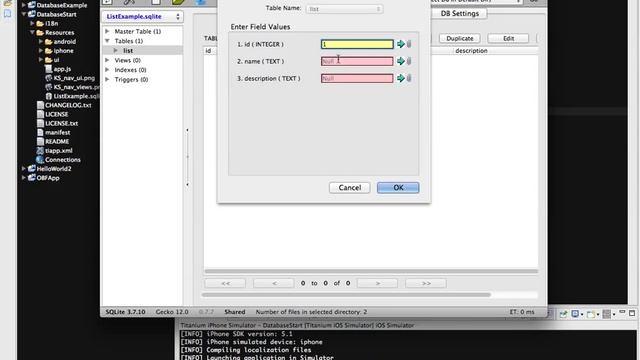Click the horizontal scrollbar below the table grid
Image resolution: width=640 pixels, height=360 pixels.
[x=371, y=271]
